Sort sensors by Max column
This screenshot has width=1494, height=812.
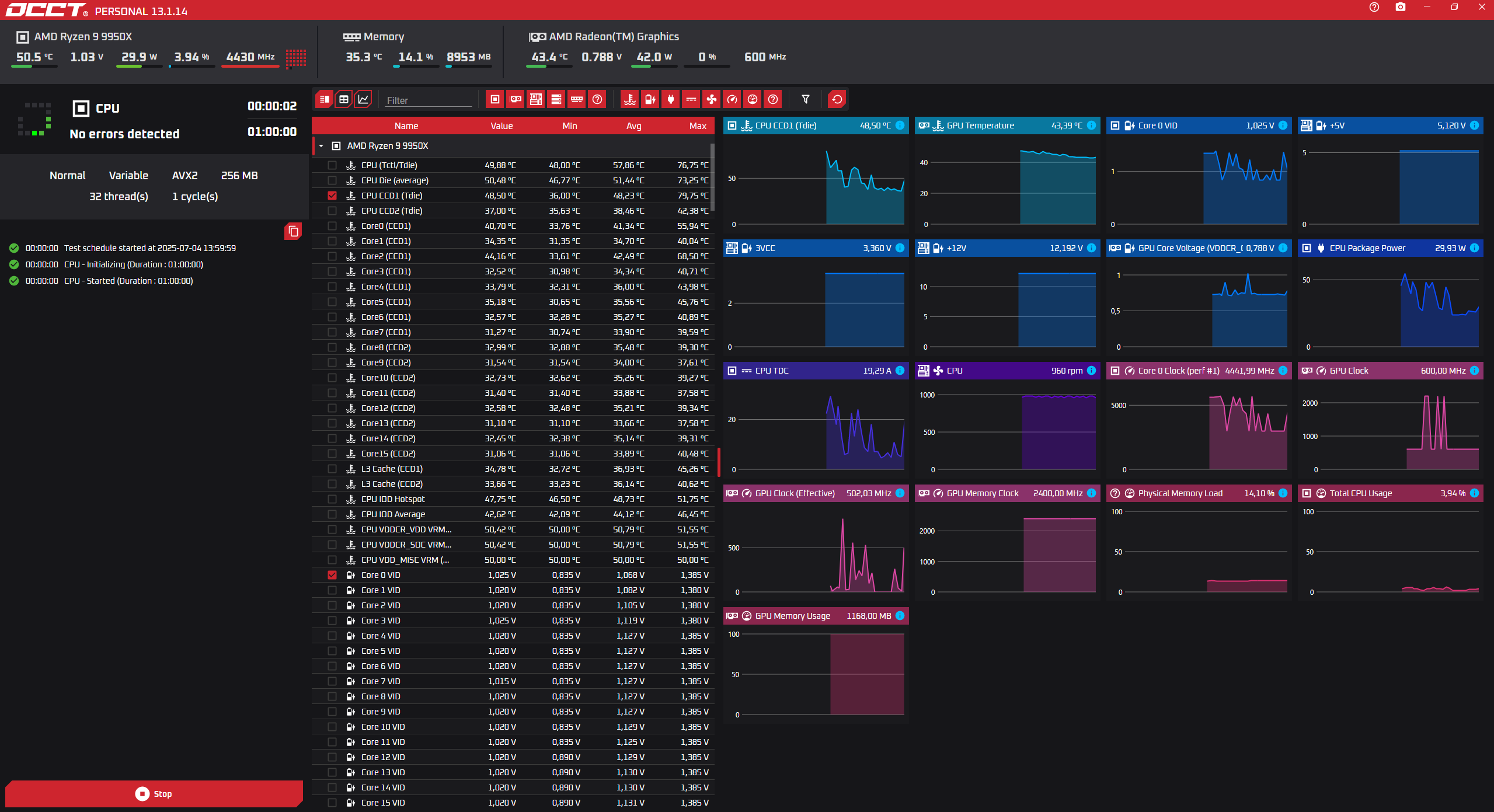697,126
